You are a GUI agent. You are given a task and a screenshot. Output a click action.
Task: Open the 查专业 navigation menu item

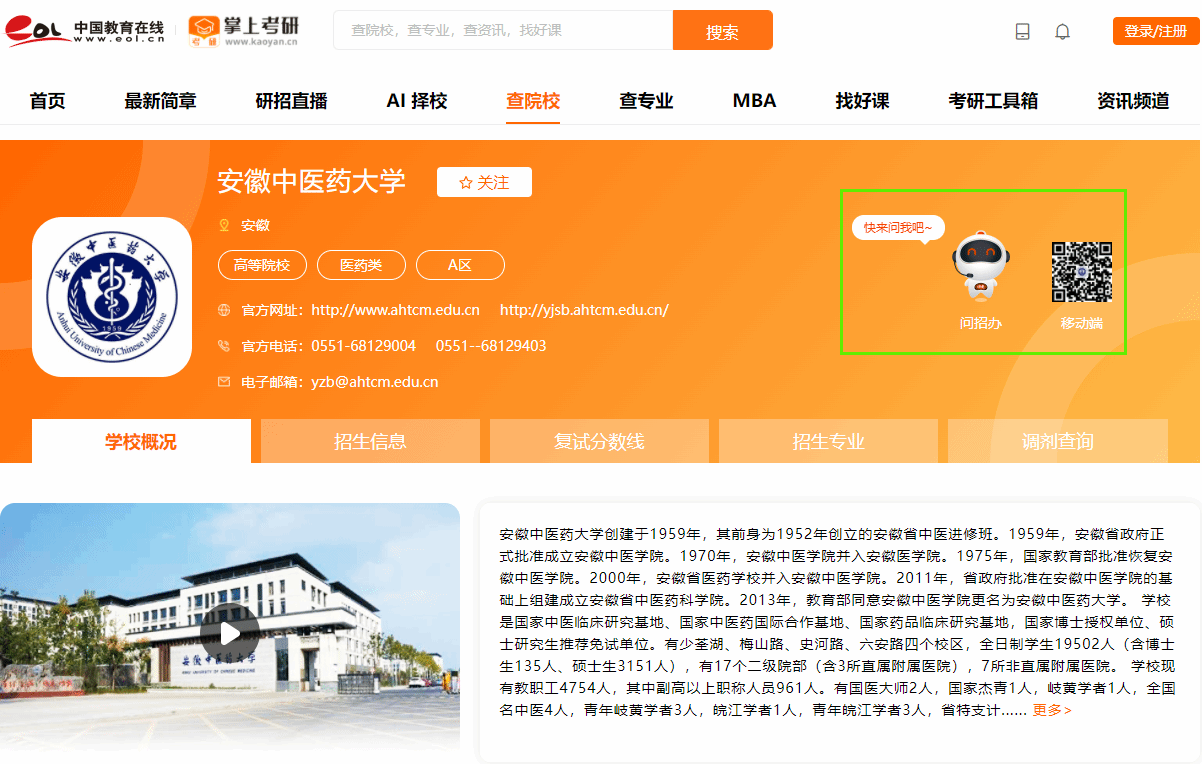(x=646, y=101)
